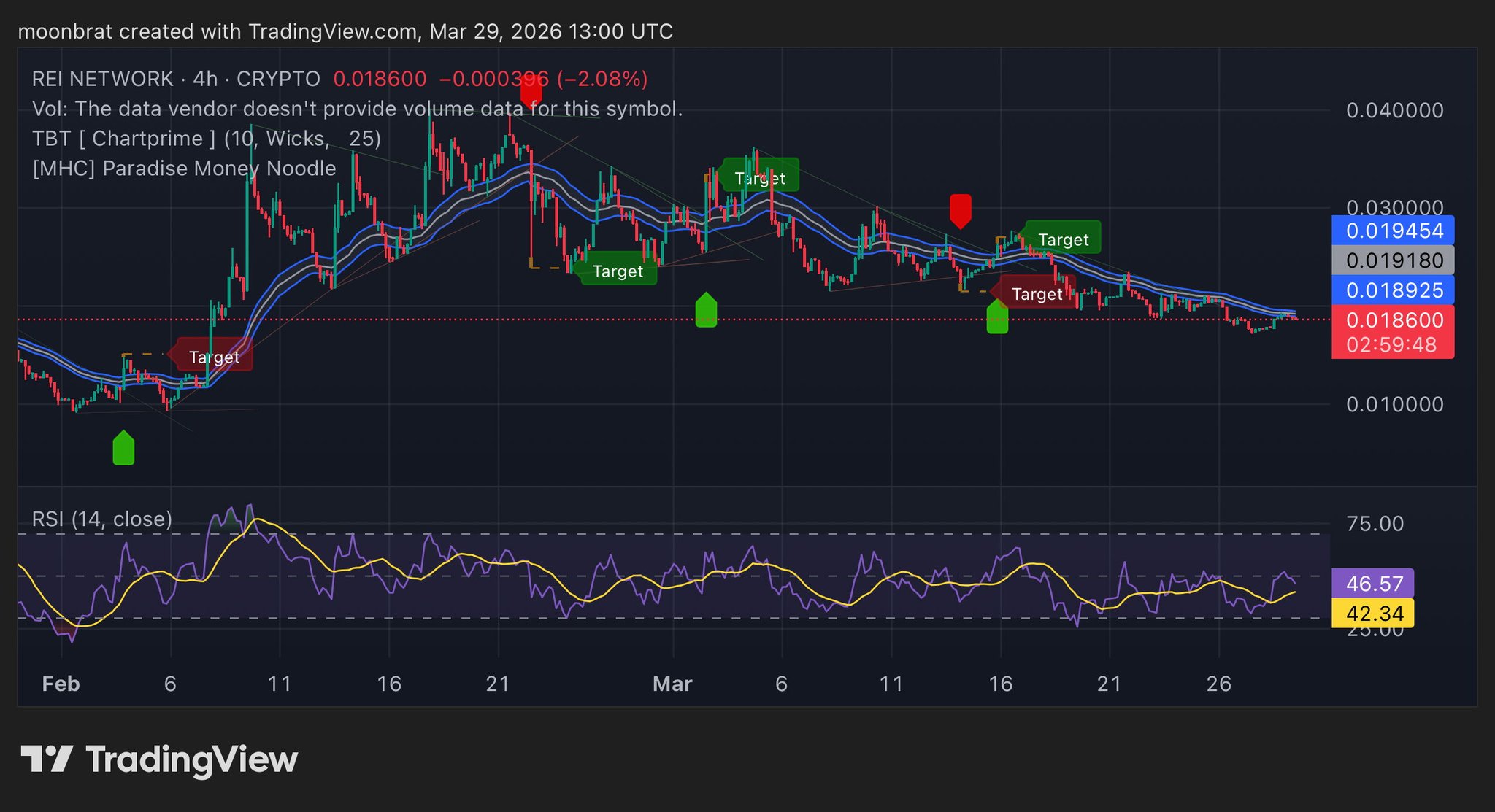Image resolution: width=1495 pixels, height=812 pixels.
Task: Click the green Target label at early March peak
Action: point(760,177)
